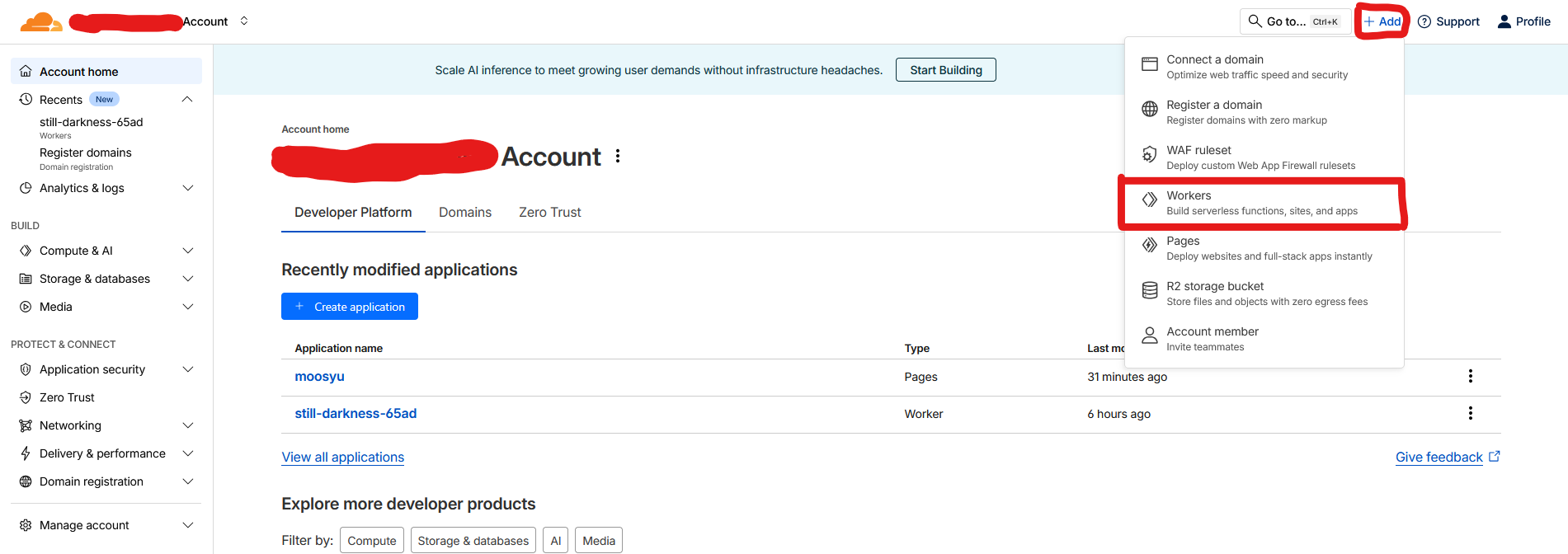Screen dimensions: 1568x554
Task: Toggle the Storage & databases filter chip
Action: click(473, 541)
